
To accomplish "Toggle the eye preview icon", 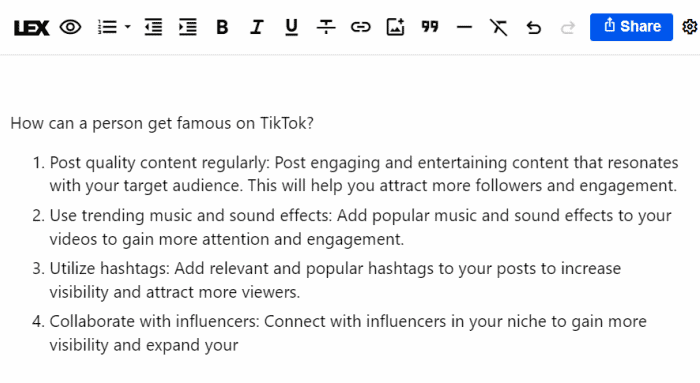I will click(x=71, y=27).
